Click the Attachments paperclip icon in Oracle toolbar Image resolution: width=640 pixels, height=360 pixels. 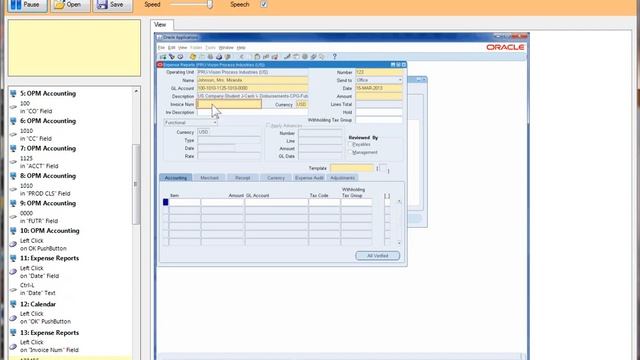point(313,57)
